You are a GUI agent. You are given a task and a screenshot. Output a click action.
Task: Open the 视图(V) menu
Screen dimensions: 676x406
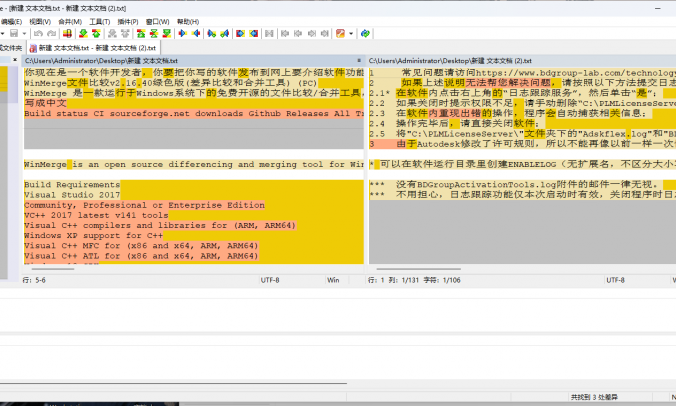point(40,22)
